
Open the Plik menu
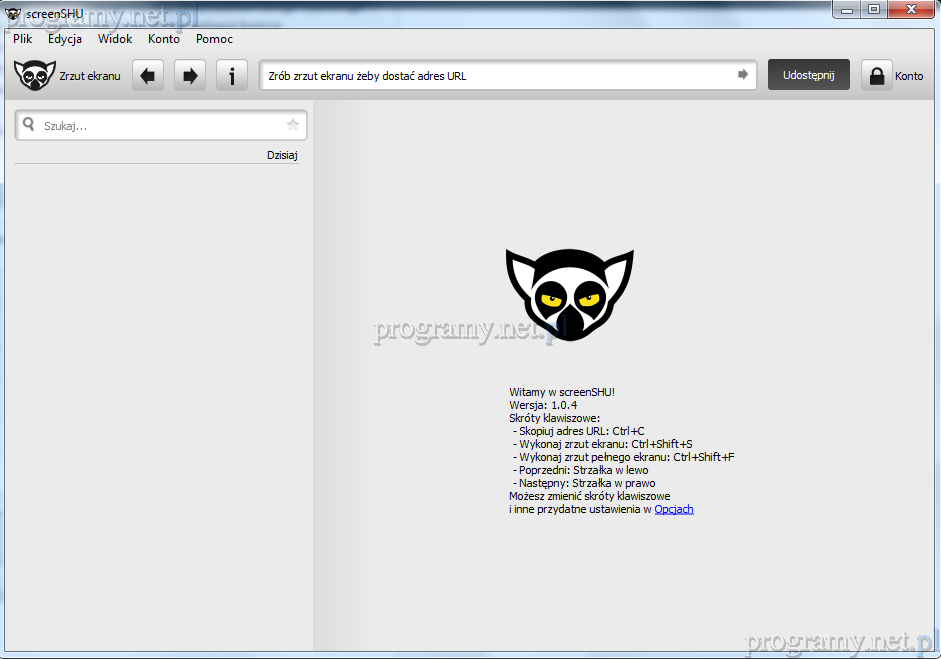[23, 39]
